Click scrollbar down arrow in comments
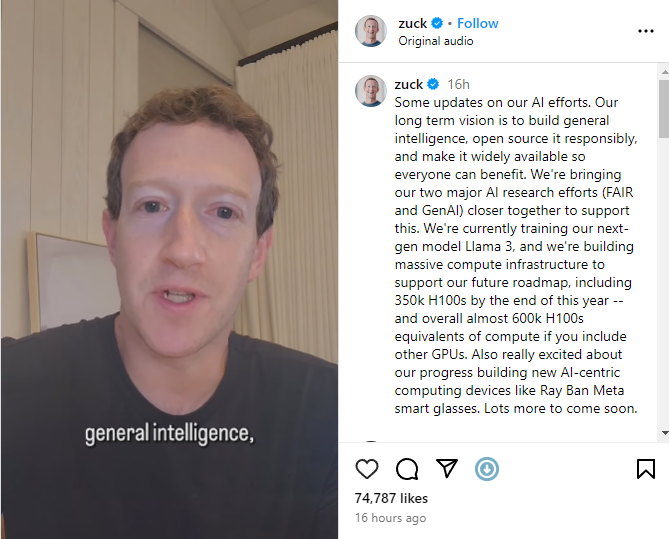Image resolution: width=669 pixels, height=539 pixels. tap(664, 433)
